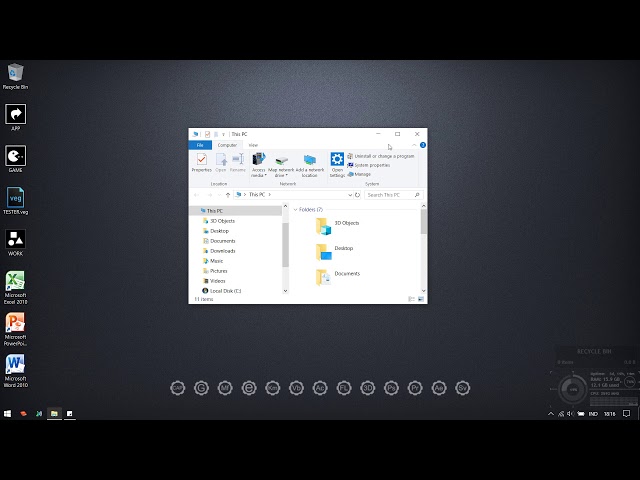Viewport: 640px width, 480px height.
Task: Launch Microsoft Excel 2010 shortcut
Action: [16, 287]
